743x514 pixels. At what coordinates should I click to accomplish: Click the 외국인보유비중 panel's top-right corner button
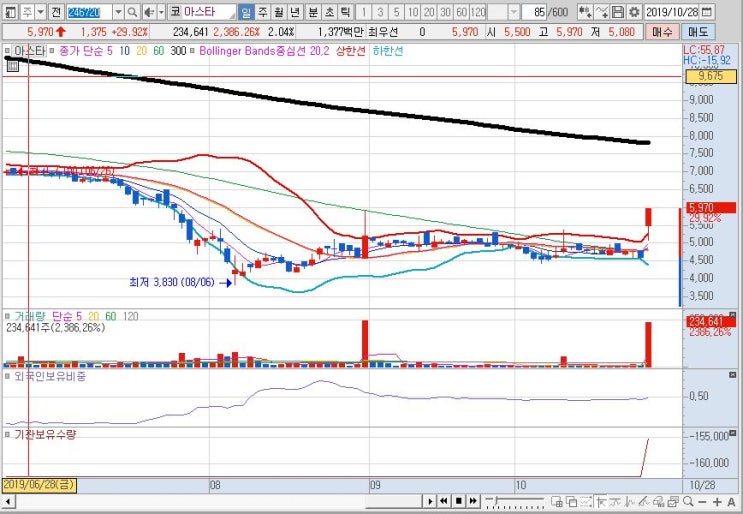pyautogui.click(x=733, y=375)
